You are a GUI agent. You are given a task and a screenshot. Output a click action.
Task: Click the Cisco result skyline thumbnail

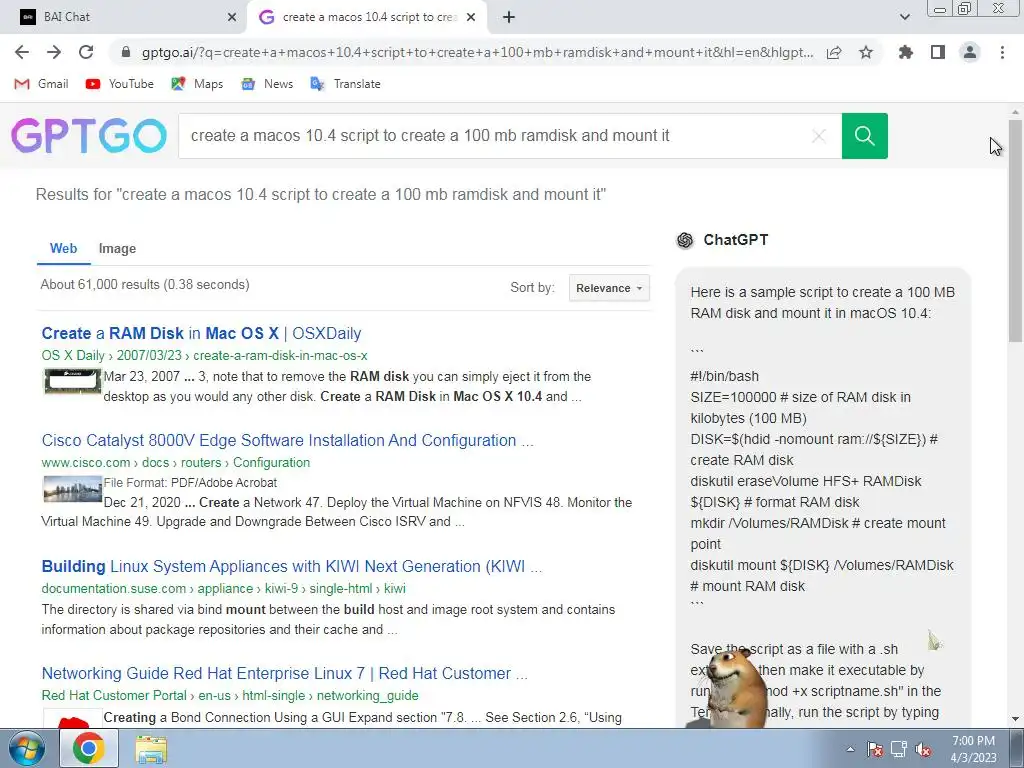click(x=72, y=489)
